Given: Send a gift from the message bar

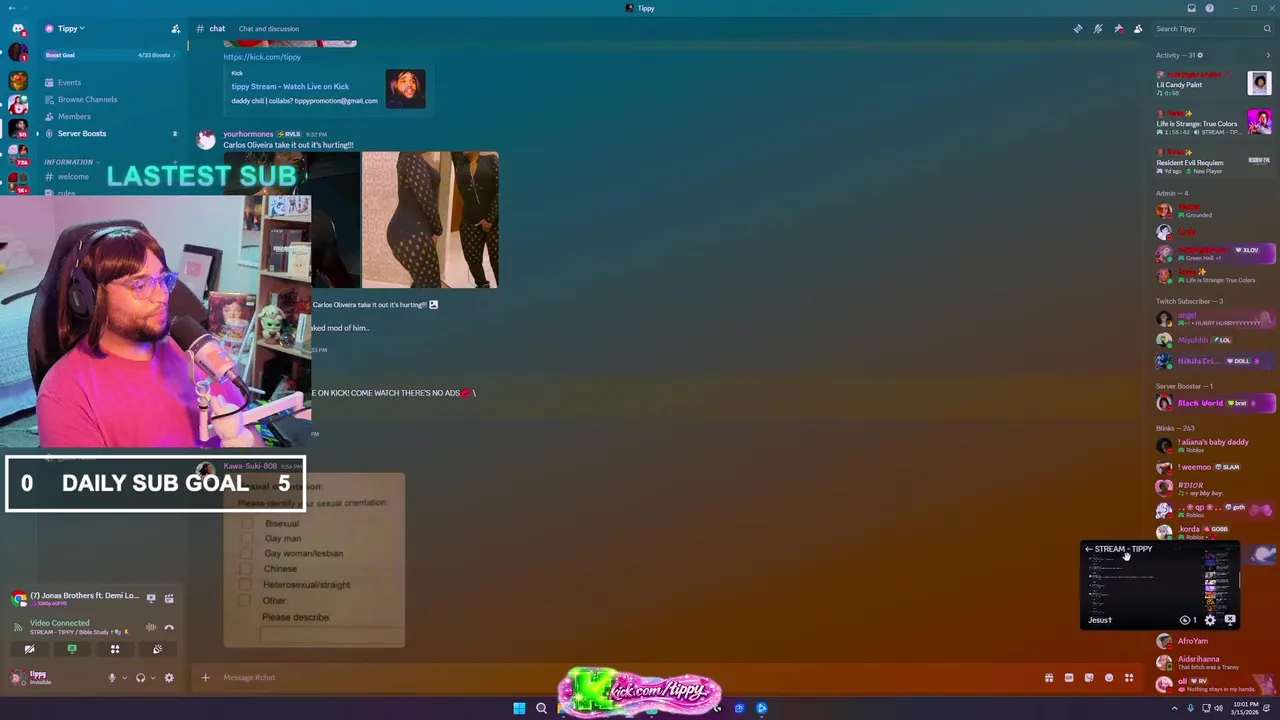Looking at the screenshot, I should pos(1049,678).
